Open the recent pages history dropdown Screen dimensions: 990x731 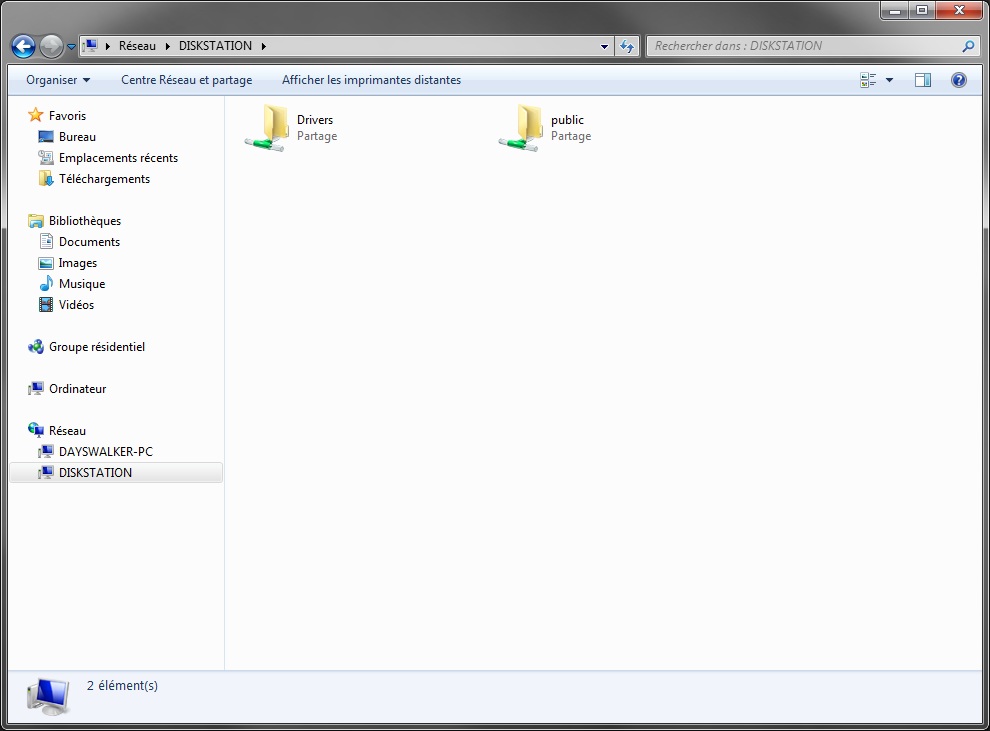pyautogui.click(x=71, y=47)
